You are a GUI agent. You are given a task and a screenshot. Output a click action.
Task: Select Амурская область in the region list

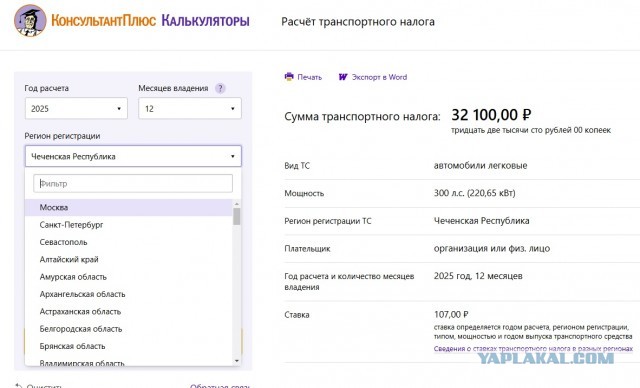tap(129, 277)
